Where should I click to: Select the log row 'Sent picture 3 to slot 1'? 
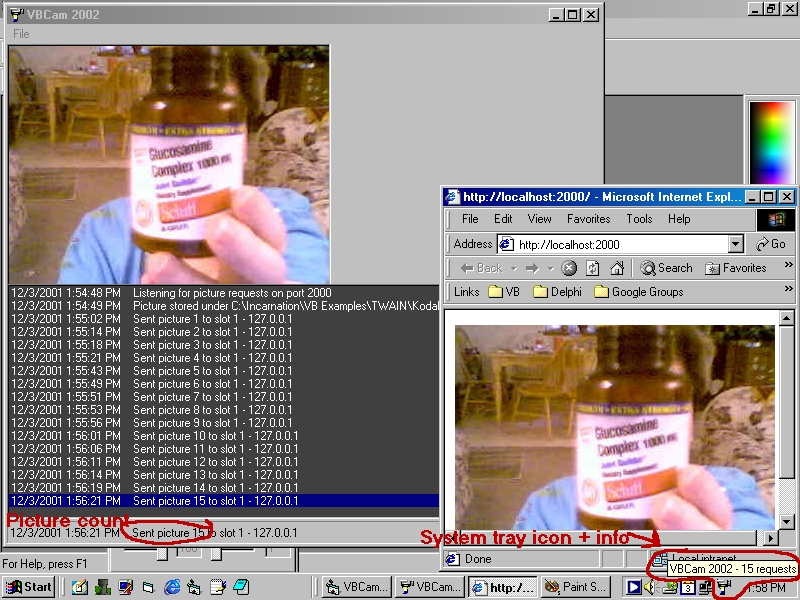click(224, 345)
